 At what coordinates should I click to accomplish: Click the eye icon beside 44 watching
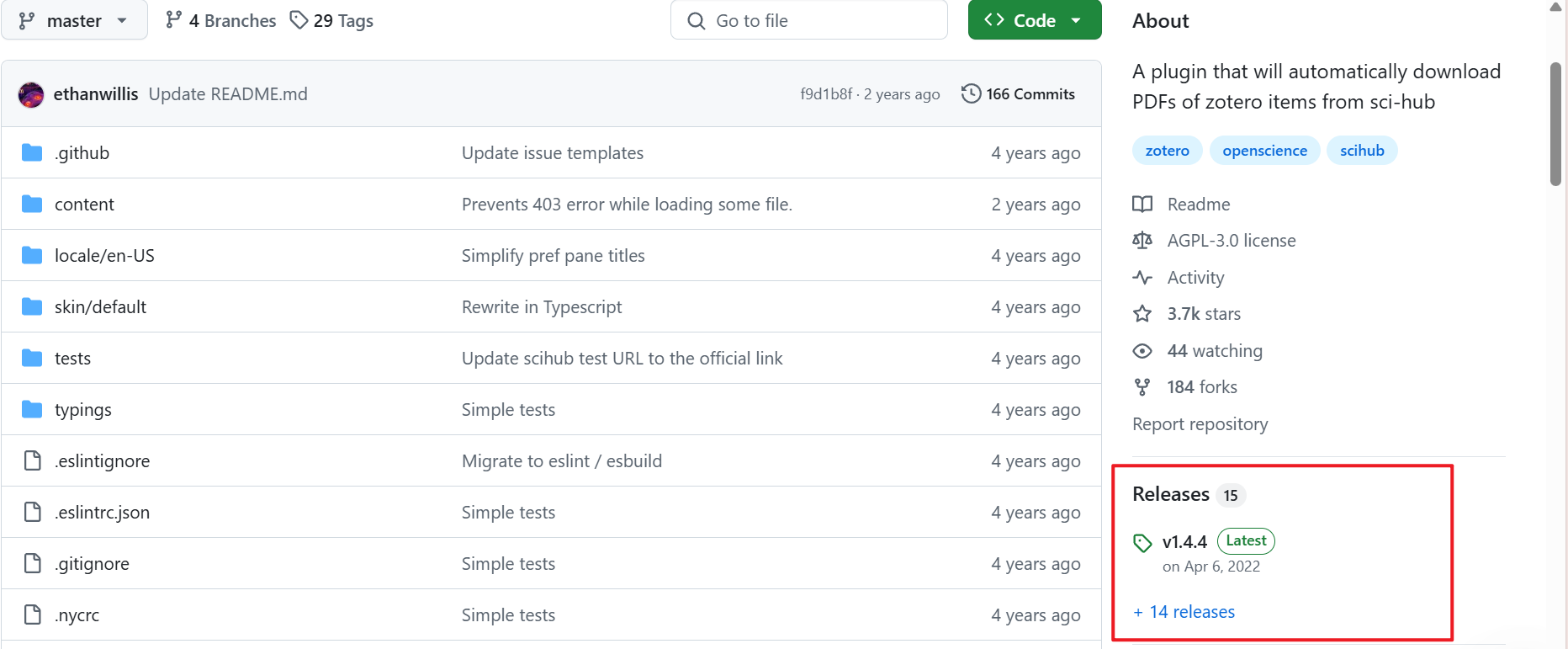(1142, 351)
